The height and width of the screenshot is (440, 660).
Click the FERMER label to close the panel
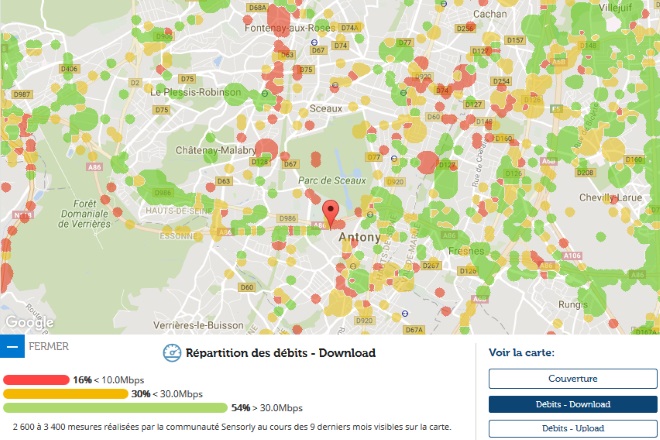[x=50, y=347]
